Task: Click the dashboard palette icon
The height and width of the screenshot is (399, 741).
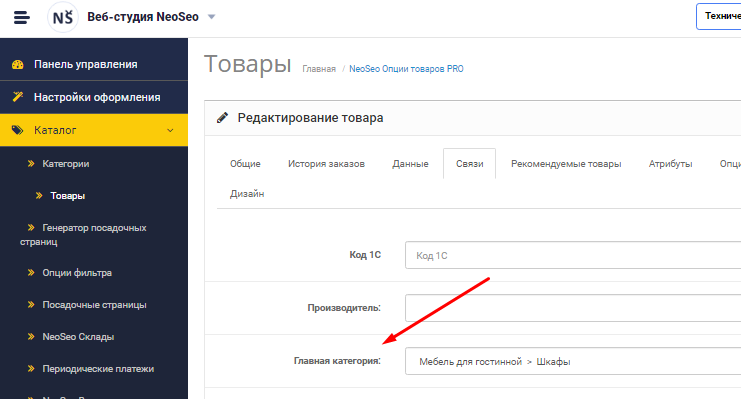Action: (x=17, y=64)
